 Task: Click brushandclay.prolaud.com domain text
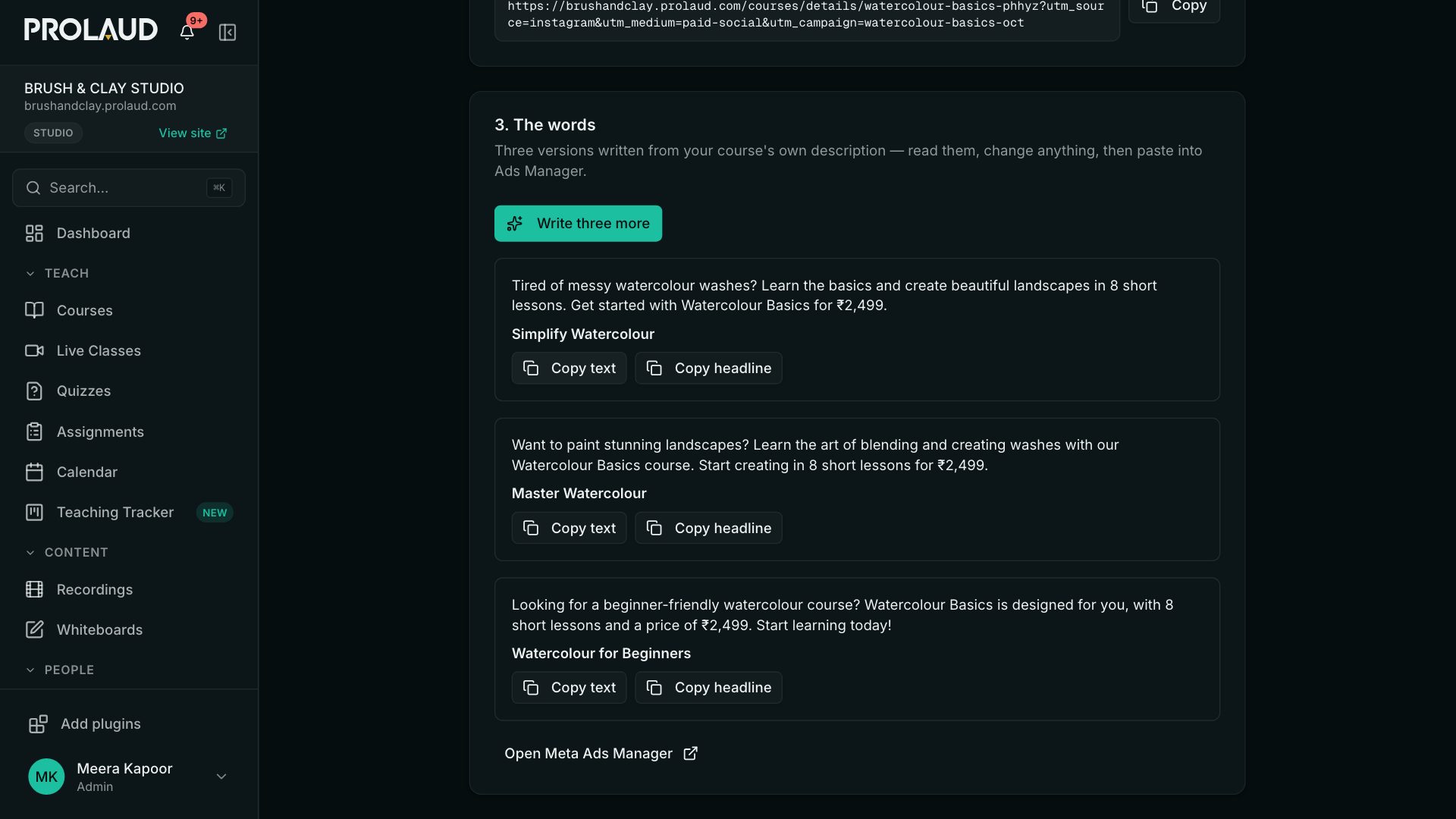[100, 106]
